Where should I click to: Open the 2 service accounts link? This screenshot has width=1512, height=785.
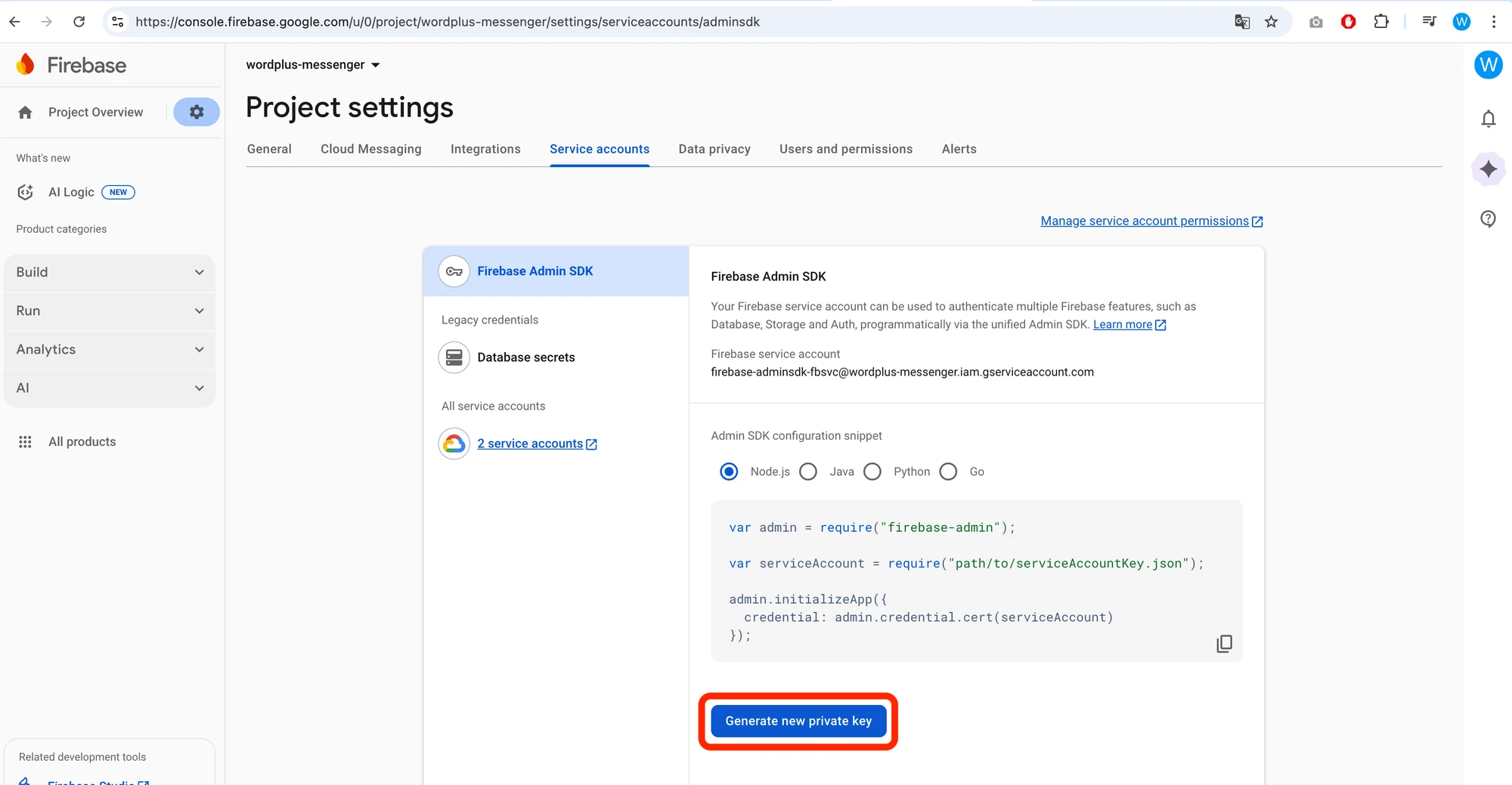click(537, 443)
